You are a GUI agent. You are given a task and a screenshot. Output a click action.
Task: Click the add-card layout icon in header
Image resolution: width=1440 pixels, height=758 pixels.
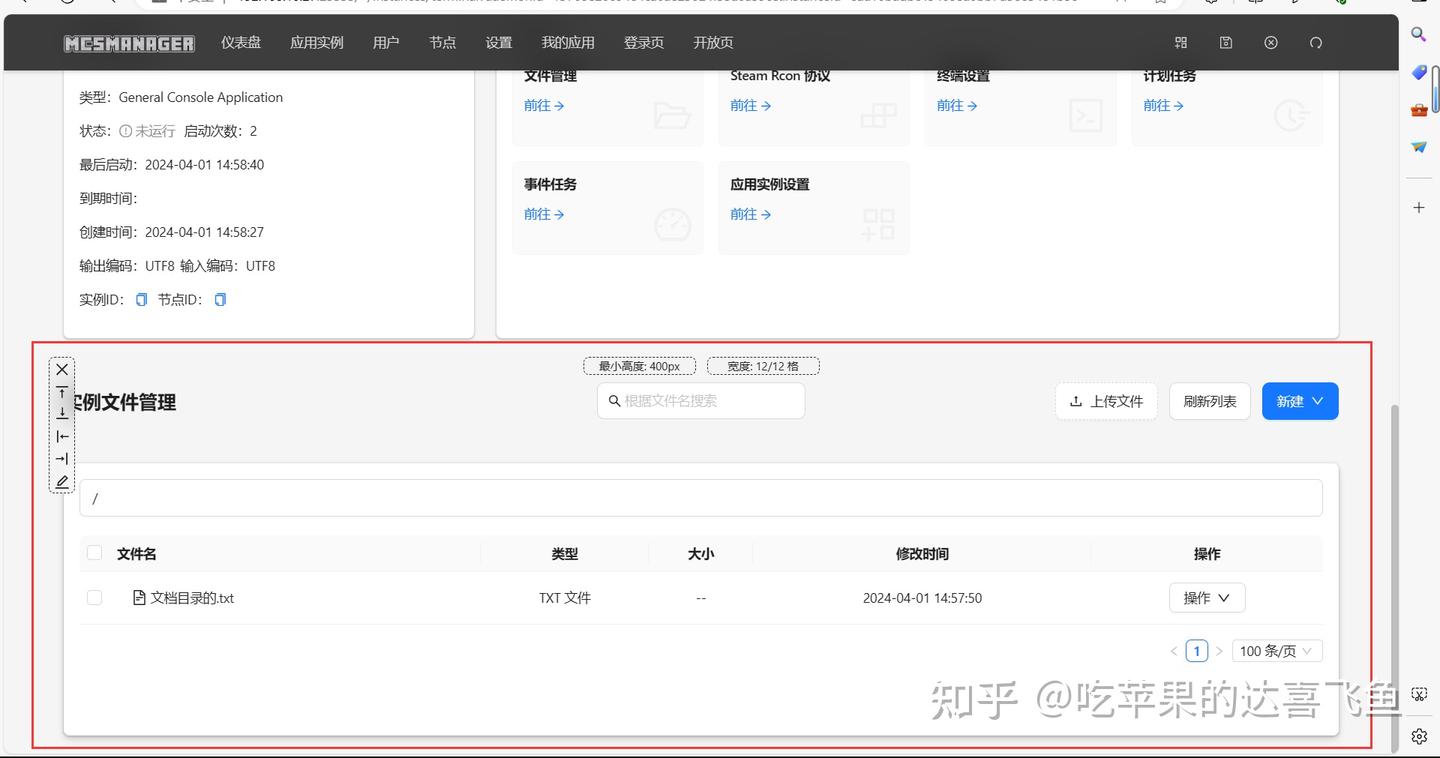point(1181,43)
